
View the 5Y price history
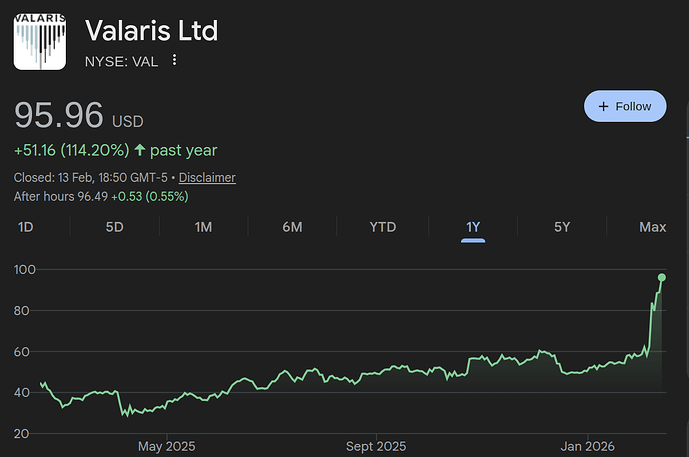pyautogui.click(x=562, y=227)
